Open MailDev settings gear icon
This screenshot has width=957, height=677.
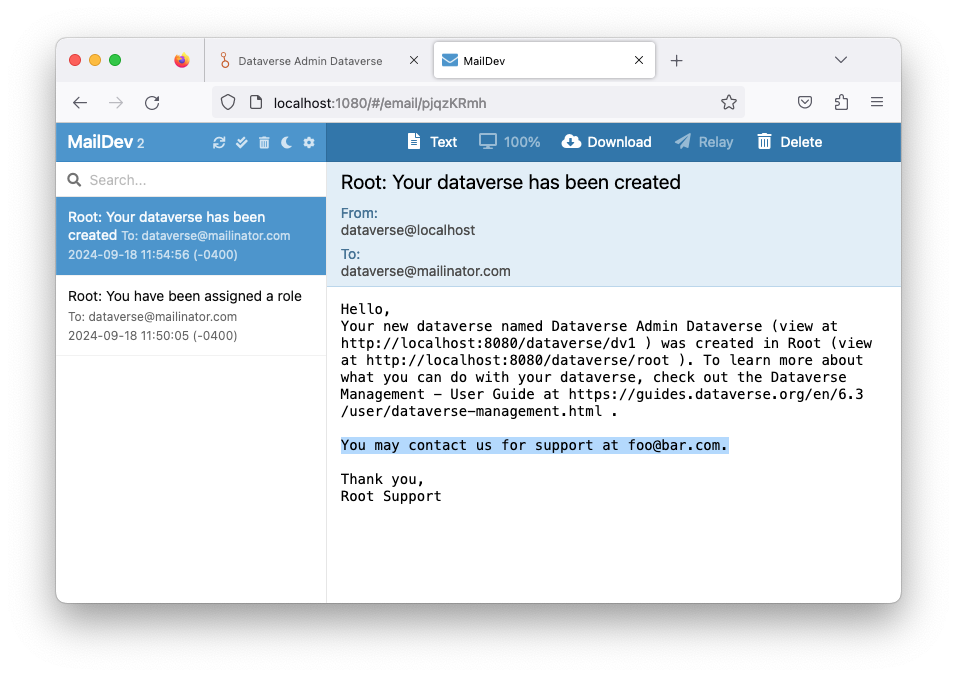pyautogui.click(x=309, y=143)
